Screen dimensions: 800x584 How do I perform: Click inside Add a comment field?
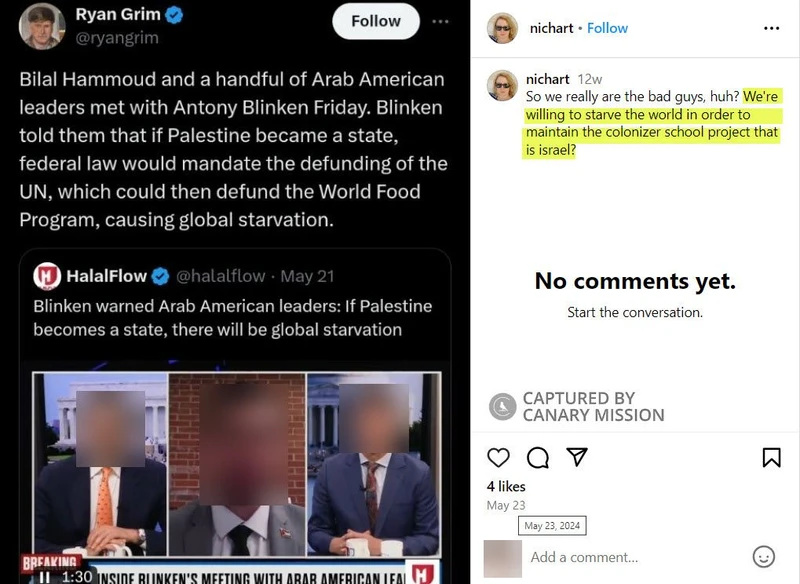638,557
